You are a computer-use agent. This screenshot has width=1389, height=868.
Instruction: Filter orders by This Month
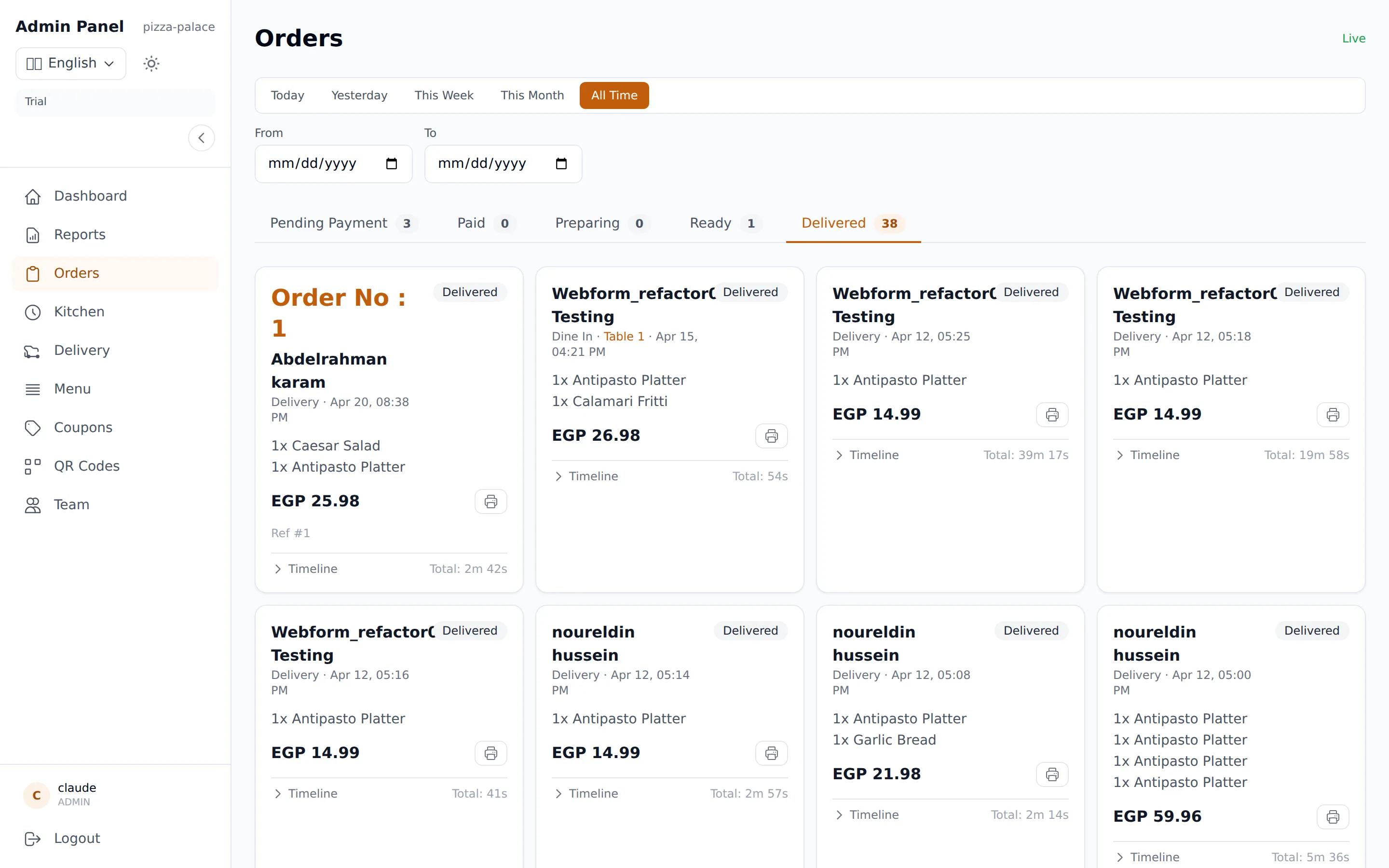(x=532, y=95)
